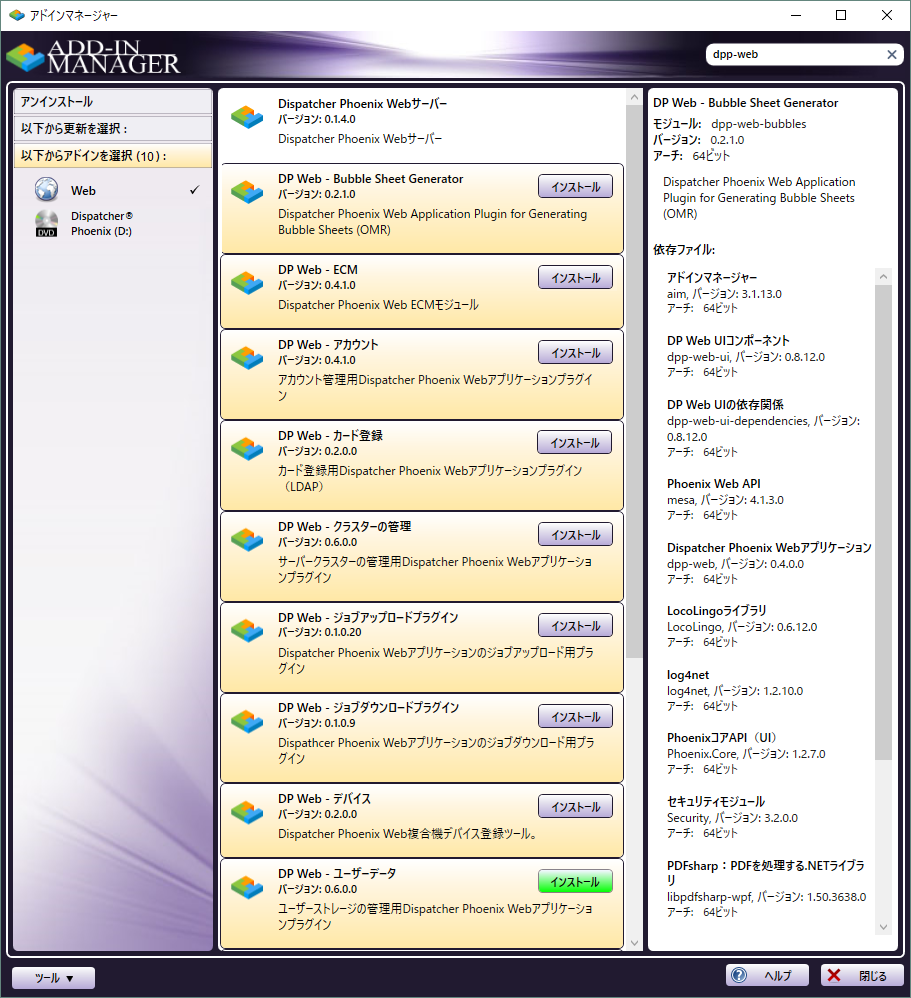Click the DP Web - ジョブダウンロードプラグイン title
The width and height of the screenshot is (911, 998).
pyautogui.click(x=369, y=708)
